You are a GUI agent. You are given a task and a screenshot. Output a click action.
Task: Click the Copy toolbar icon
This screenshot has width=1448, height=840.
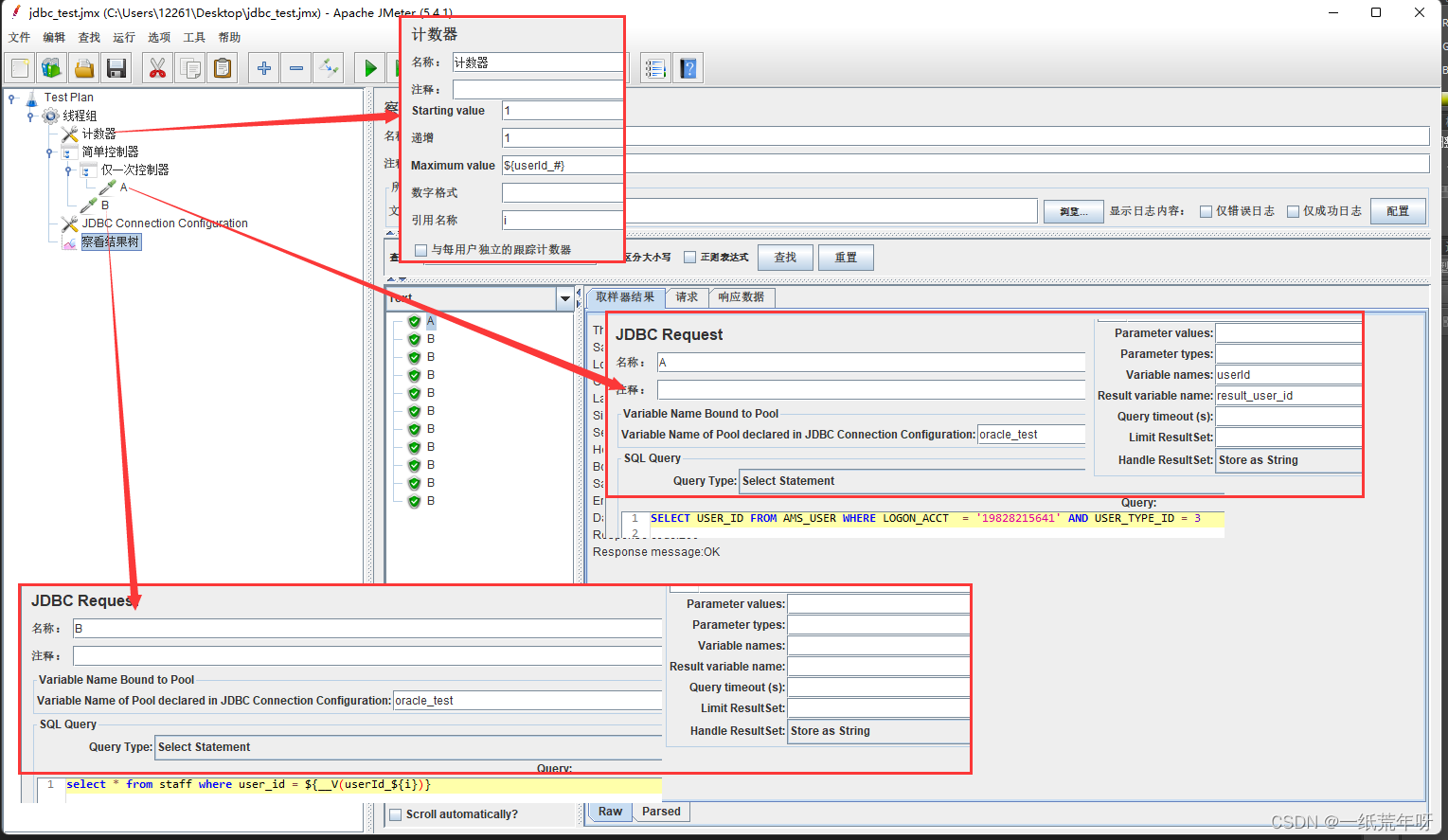click(190, 67)
